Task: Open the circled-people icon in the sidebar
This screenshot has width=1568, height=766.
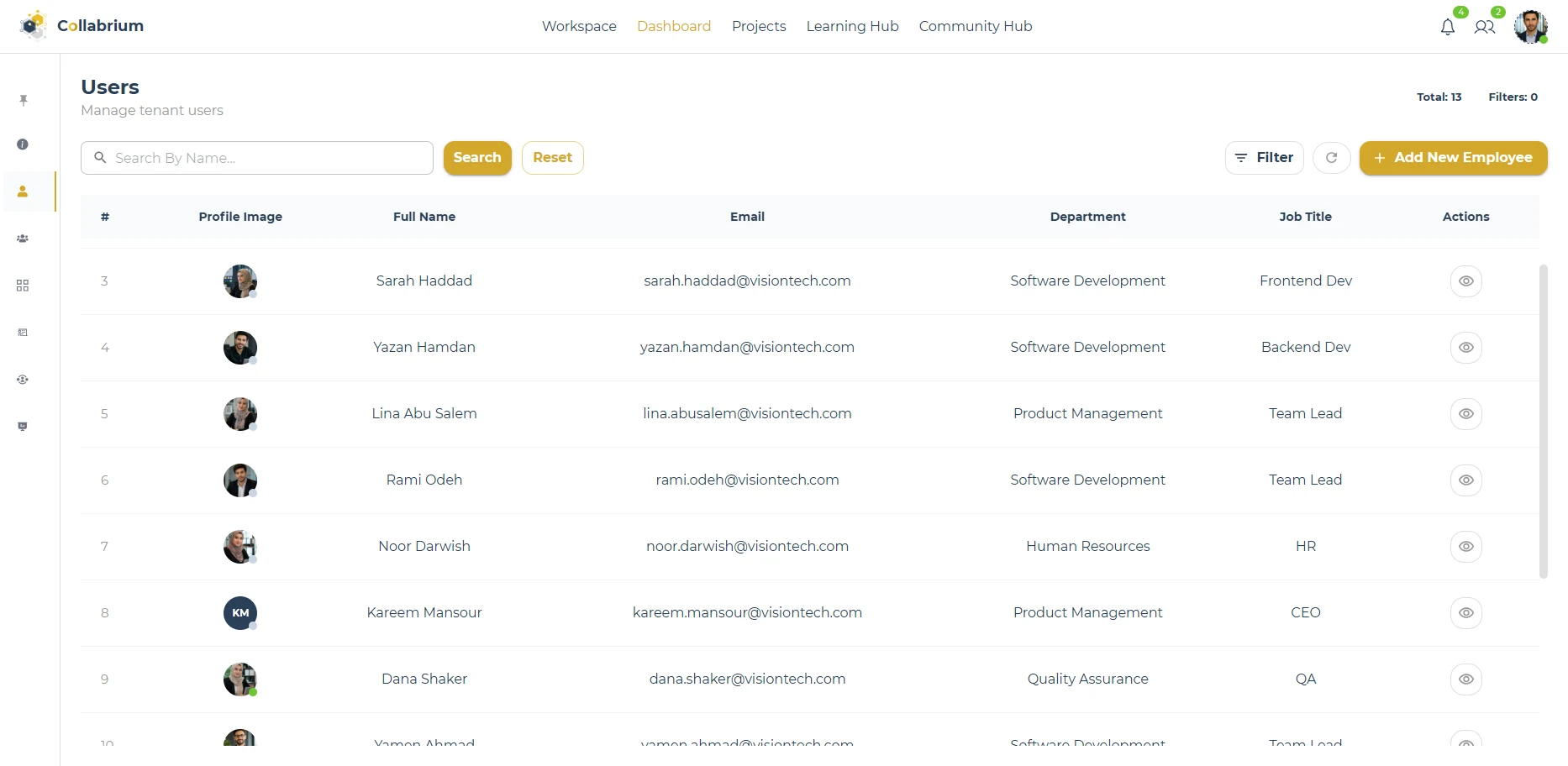Action: (23, 380)
